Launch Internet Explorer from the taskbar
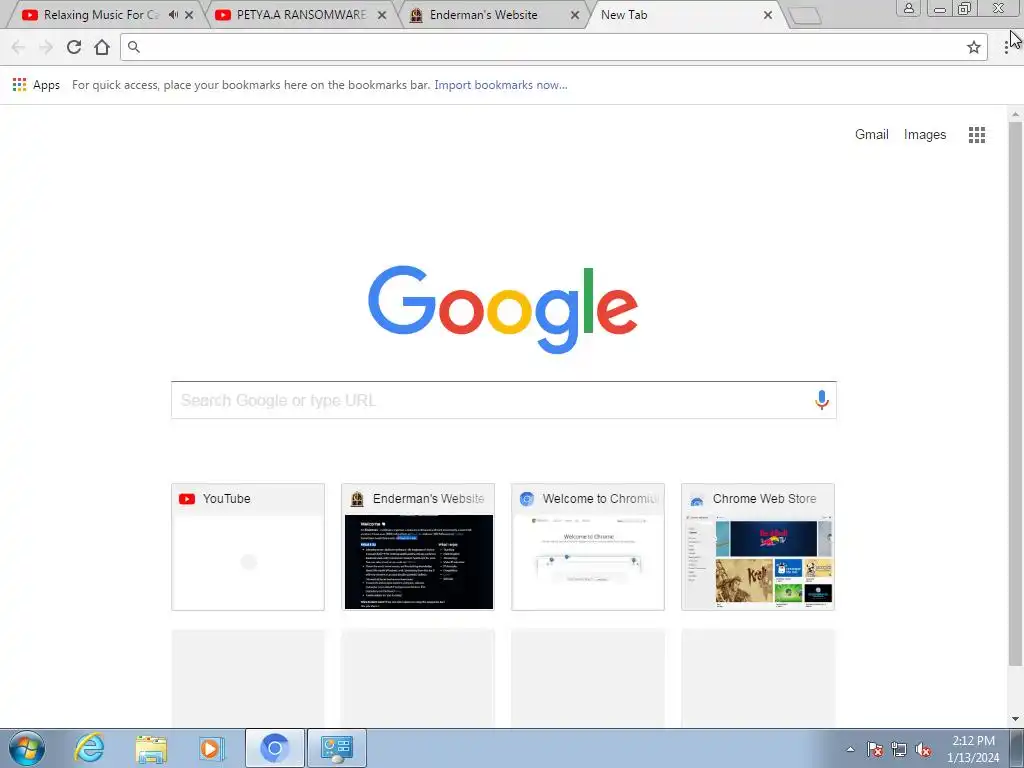 pyautogui.click(x=89, y=748)
